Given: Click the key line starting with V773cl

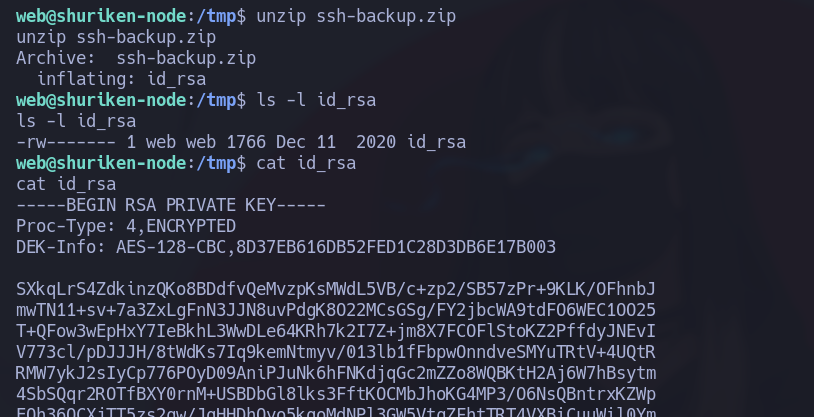Looking at the screenshot, I should (335, 352).
